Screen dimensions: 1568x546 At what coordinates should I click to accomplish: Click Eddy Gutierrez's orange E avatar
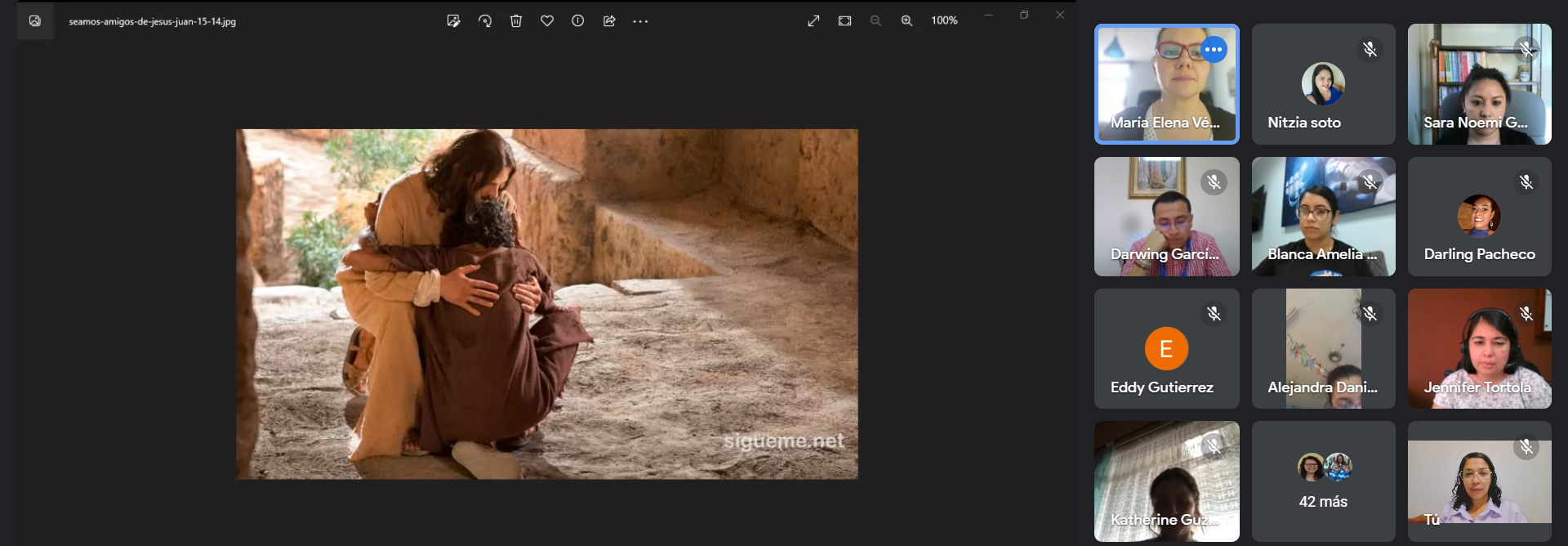[x=1166, y=349]
